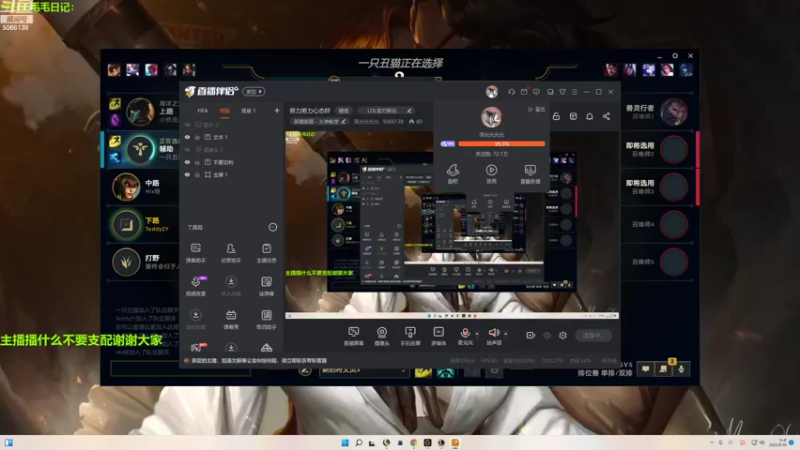Add a new scene with plus button
This screenshot has height=450, width=800.
click(x=277, y=111)
